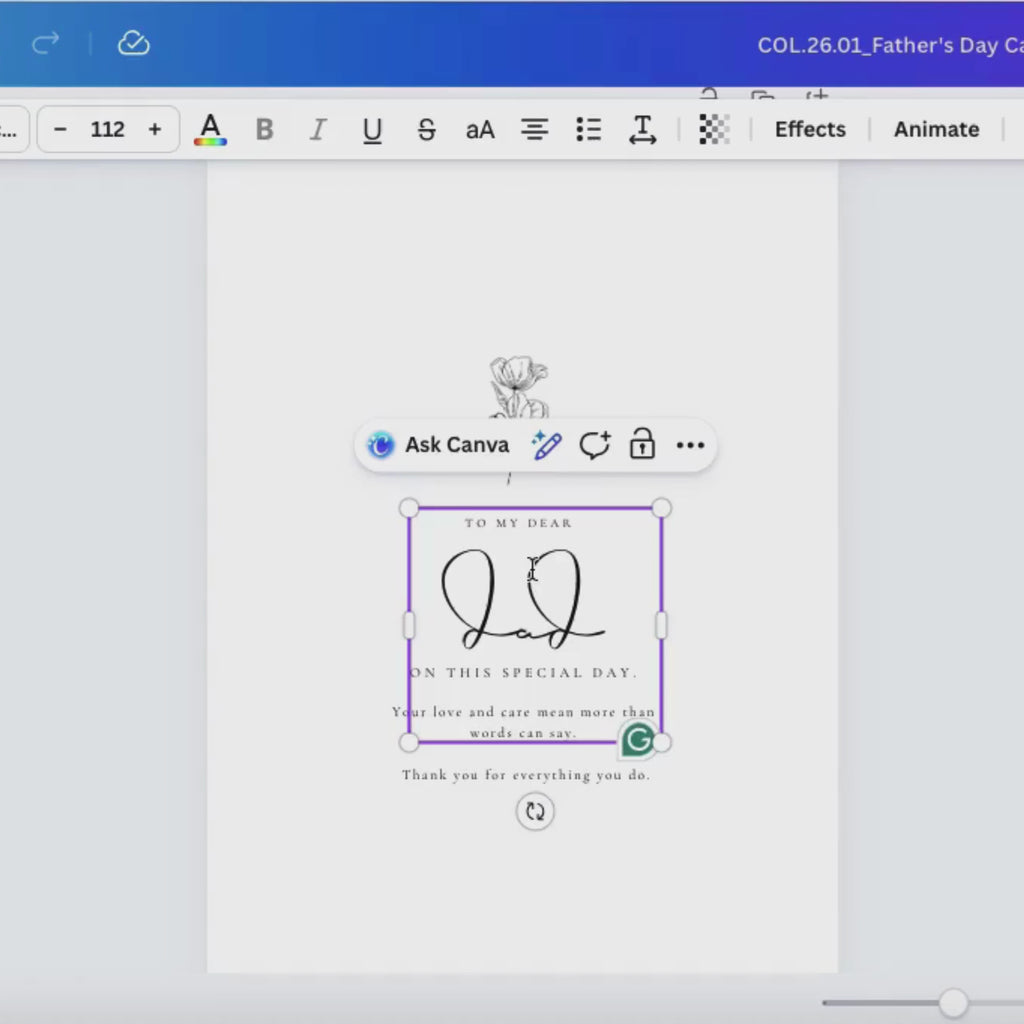Click the zoom slider knob
Screen dimensions: 1024x1024
pyautogui.click(x=953, y=1002)
